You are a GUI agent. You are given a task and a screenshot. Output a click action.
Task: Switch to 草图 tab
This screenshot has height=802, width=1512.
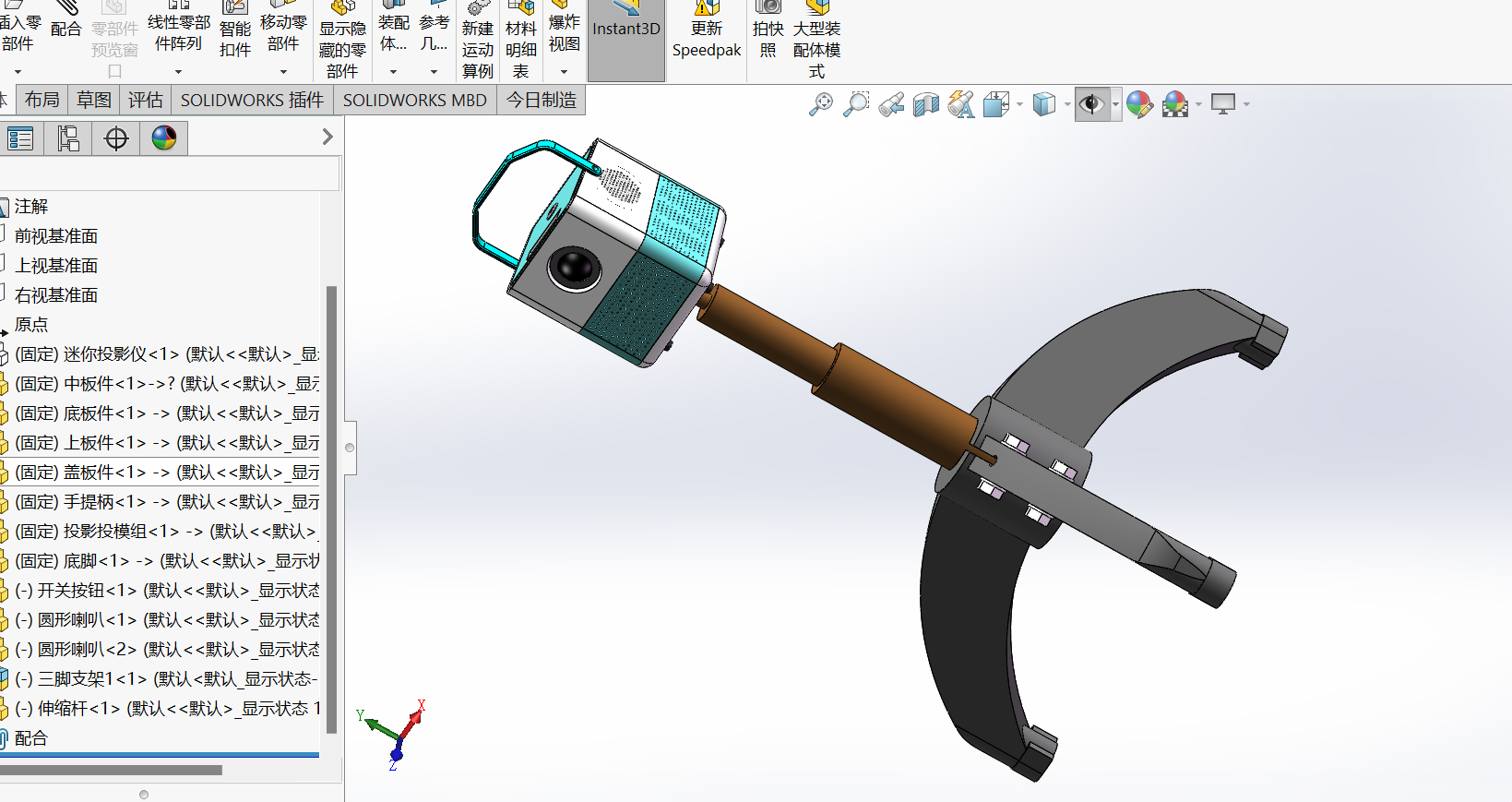coord(94,100)
